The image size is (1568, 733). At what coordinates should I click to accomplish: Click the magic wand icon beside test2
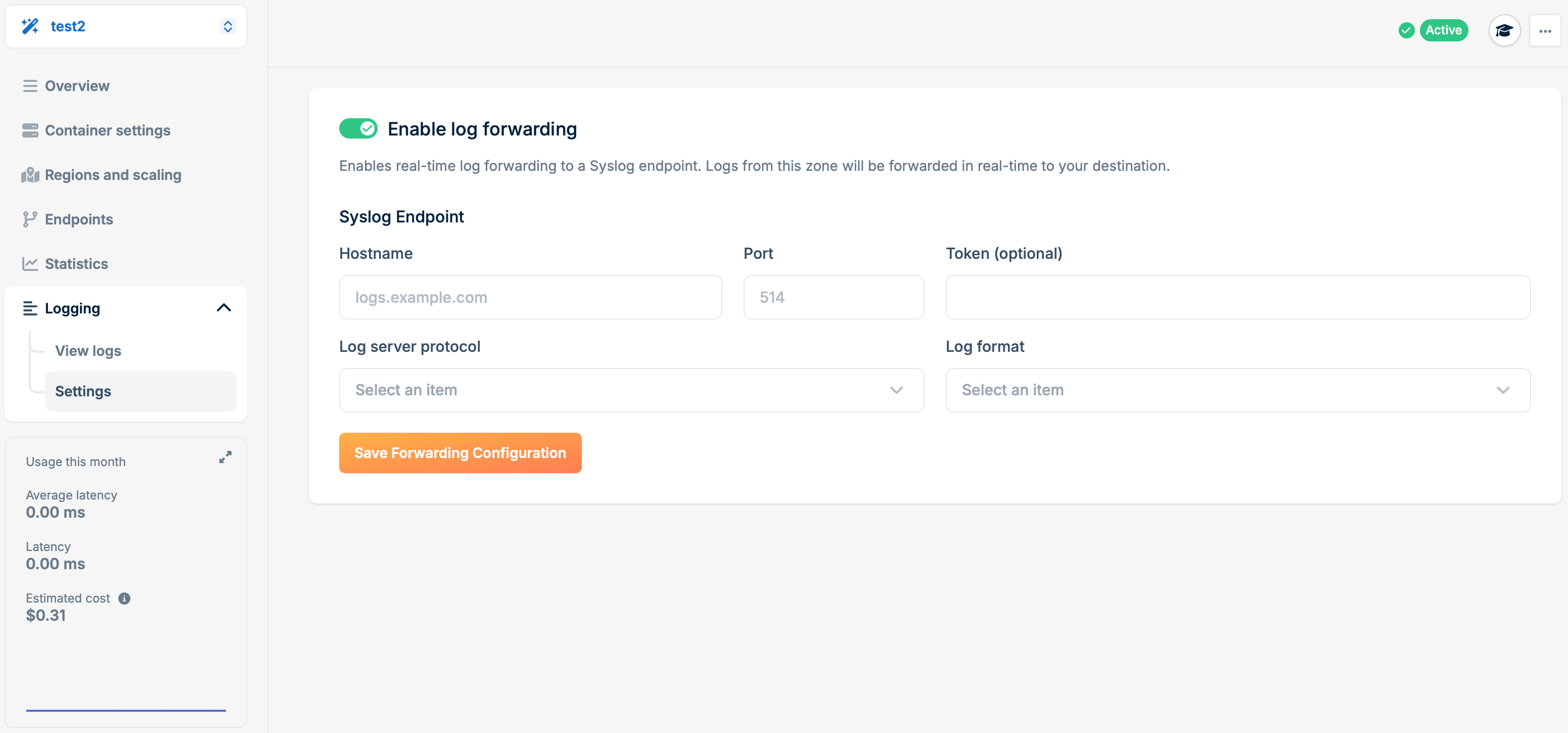(30, 26)
